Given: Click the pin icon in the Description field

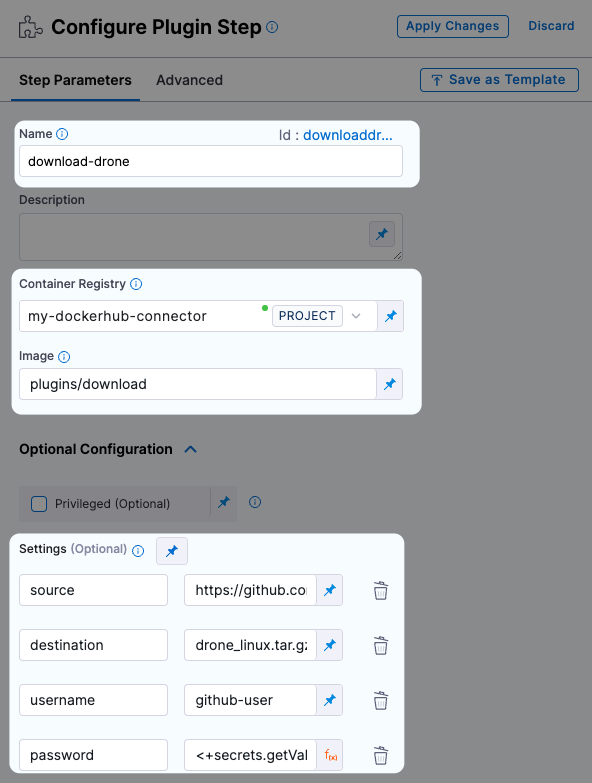Looking at the screenshot, I should [382, 234].
